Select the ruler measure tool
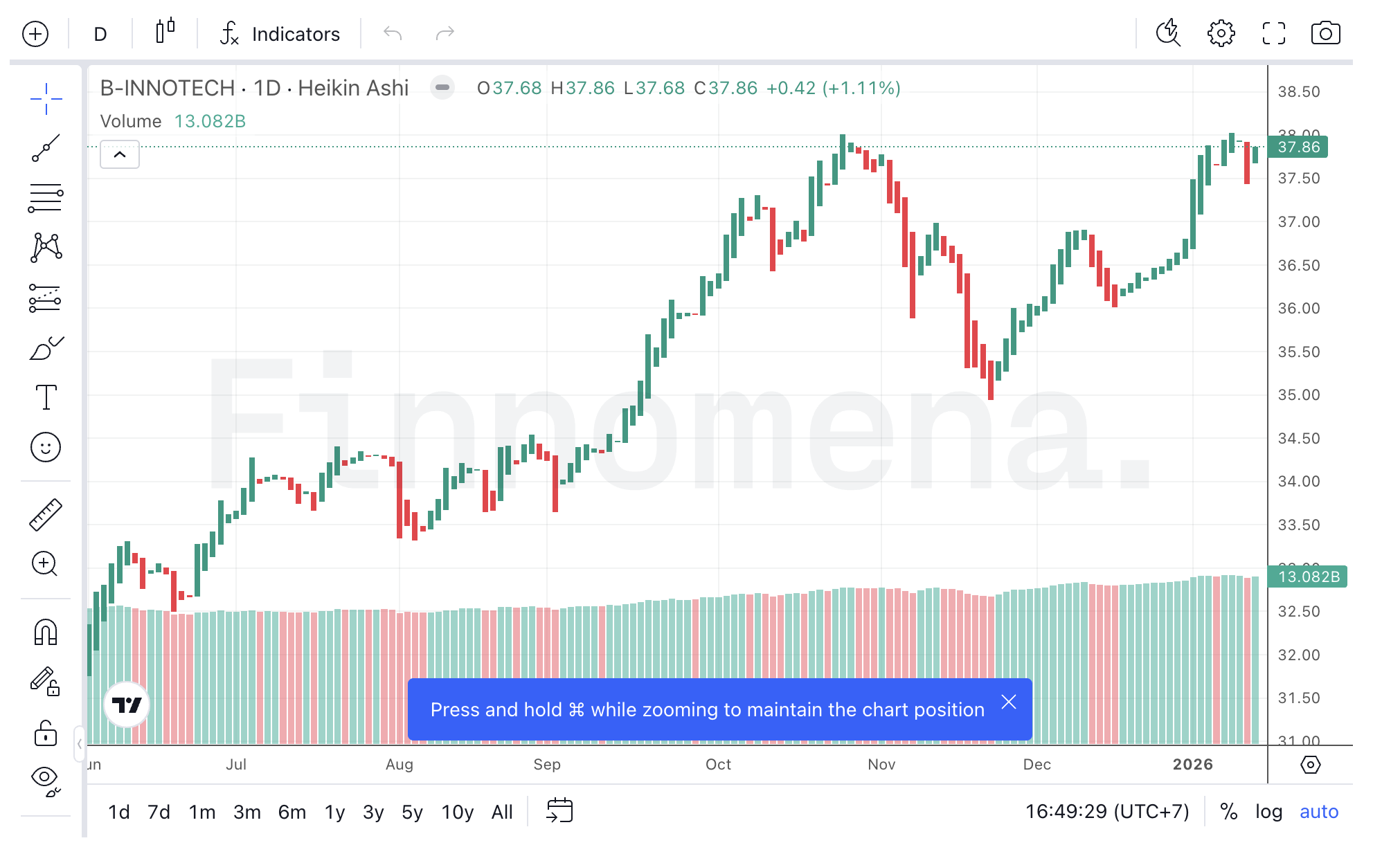Viewport: 1400px width, 854px height. click(x=46, y=515)
